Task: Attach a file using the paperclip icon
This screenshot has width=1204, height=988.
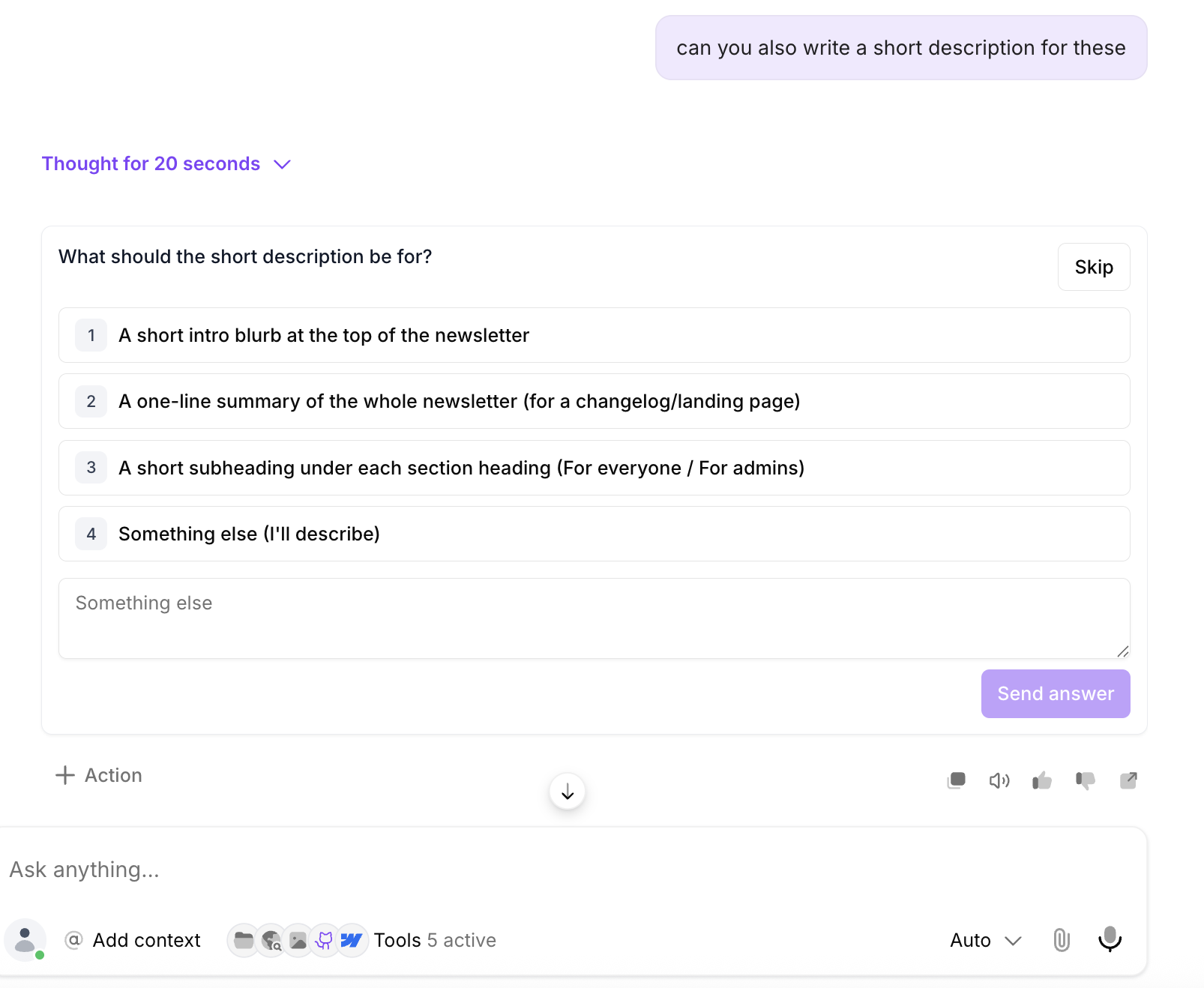Action: point(1062,940)
